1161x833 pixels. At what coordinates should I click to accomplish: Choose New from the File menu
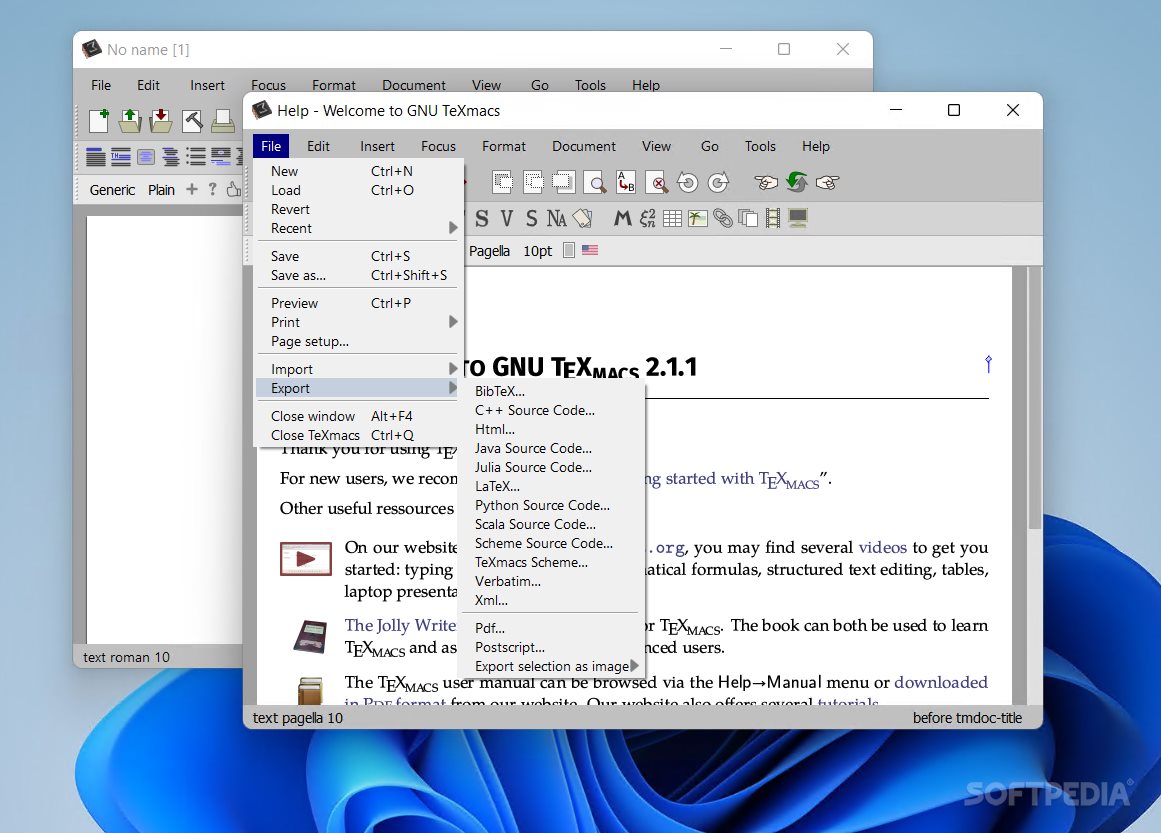[358, 171]
